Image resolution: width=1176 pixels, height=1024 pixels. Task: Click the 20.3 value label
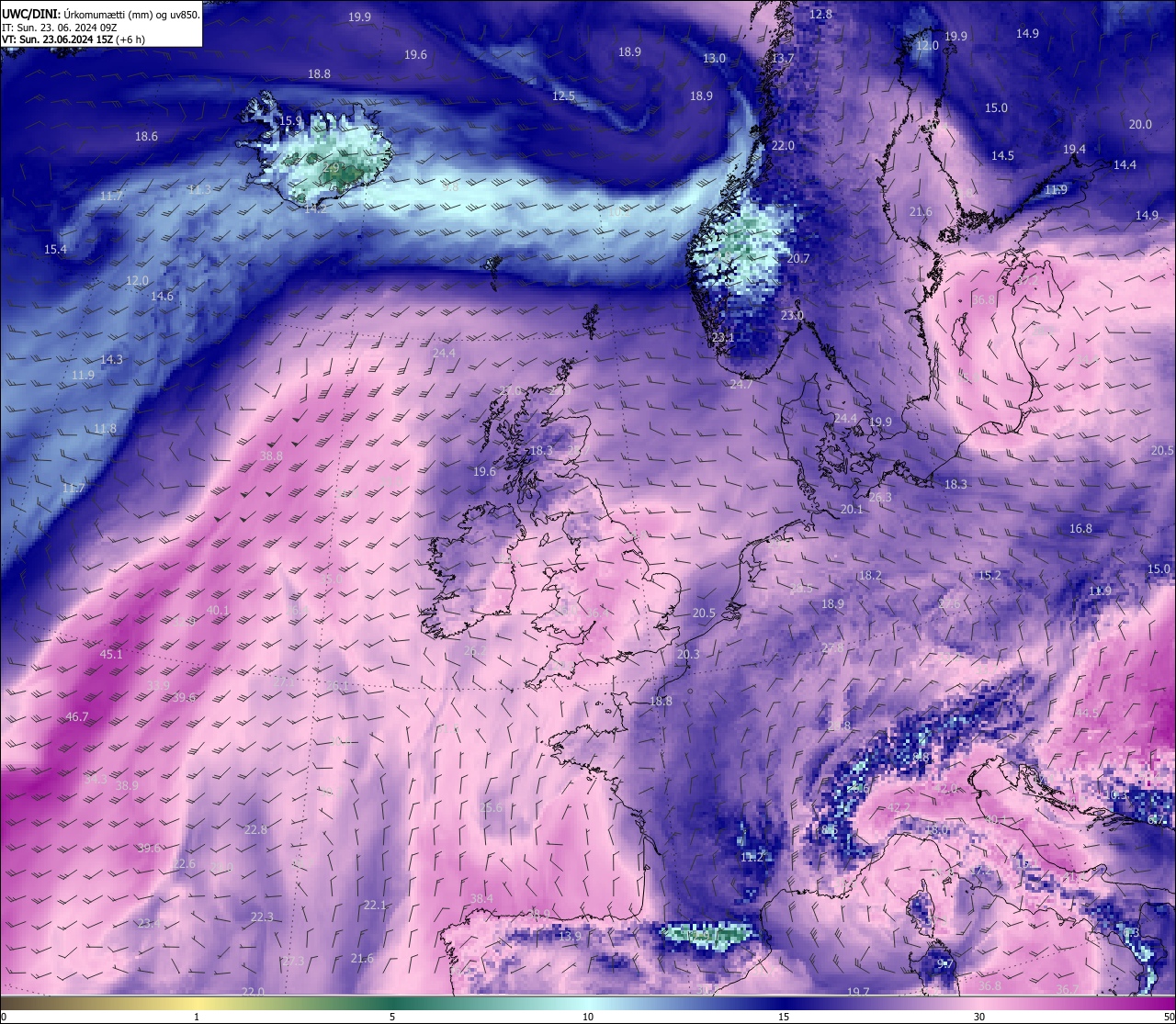point(687,655)
